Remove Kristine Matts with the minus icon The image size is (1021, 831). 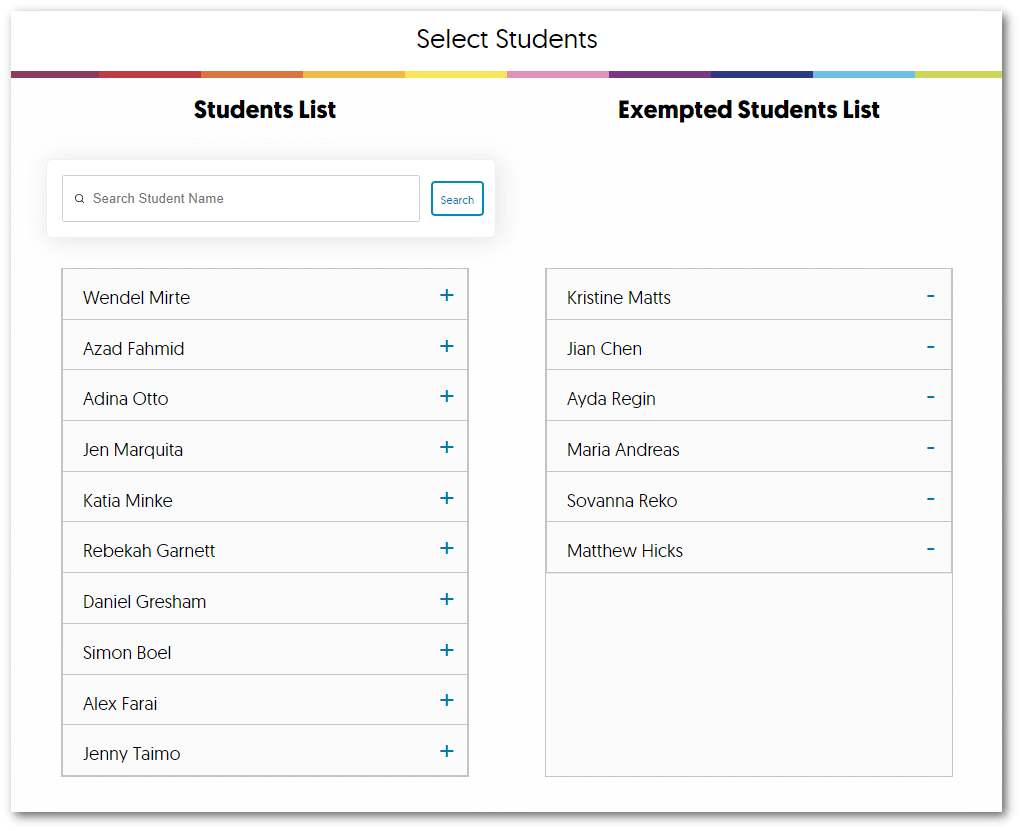coord(930,296)
